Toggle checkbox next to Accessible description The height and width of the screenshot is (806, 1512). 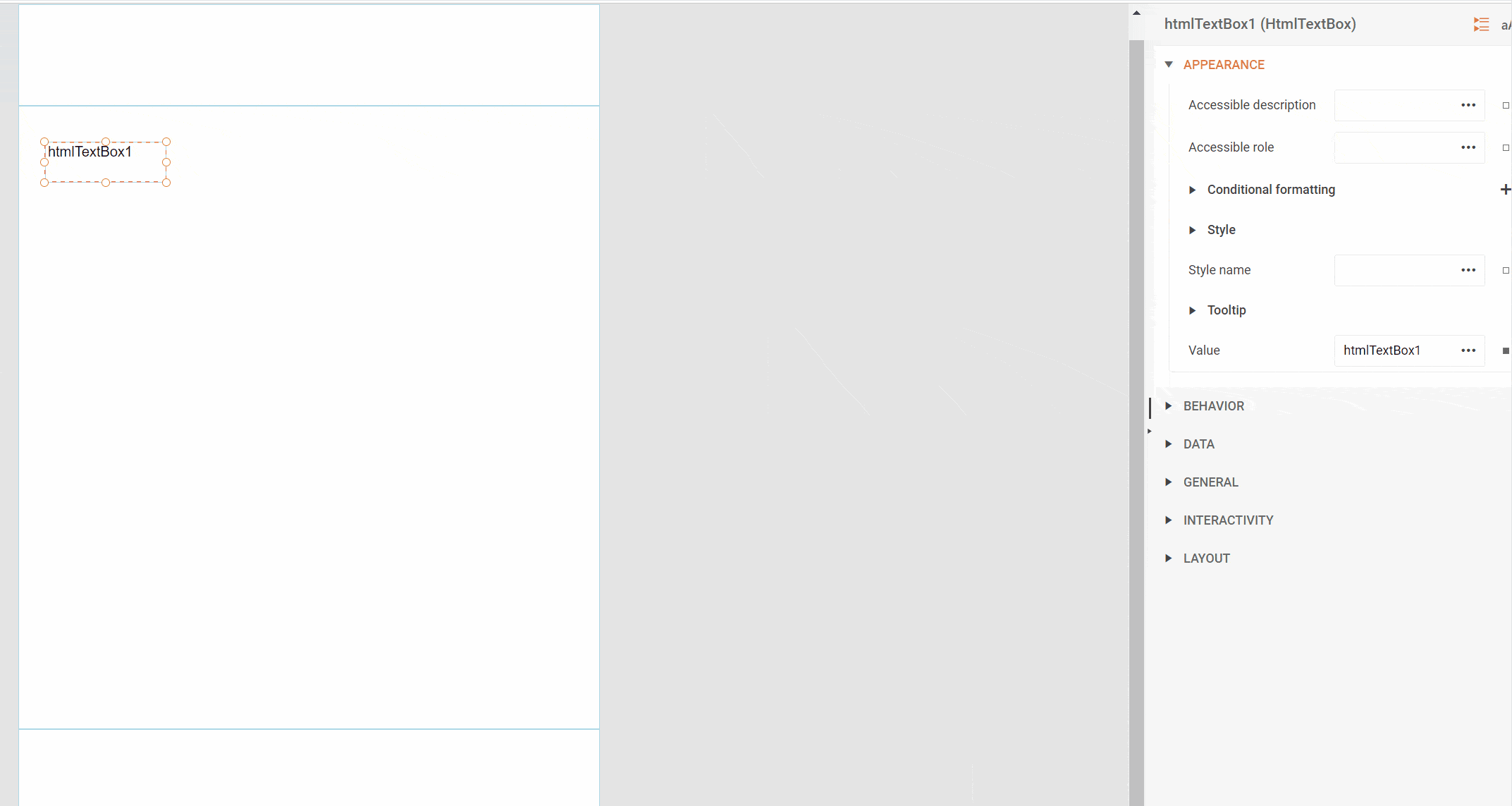pos(1505,105)
